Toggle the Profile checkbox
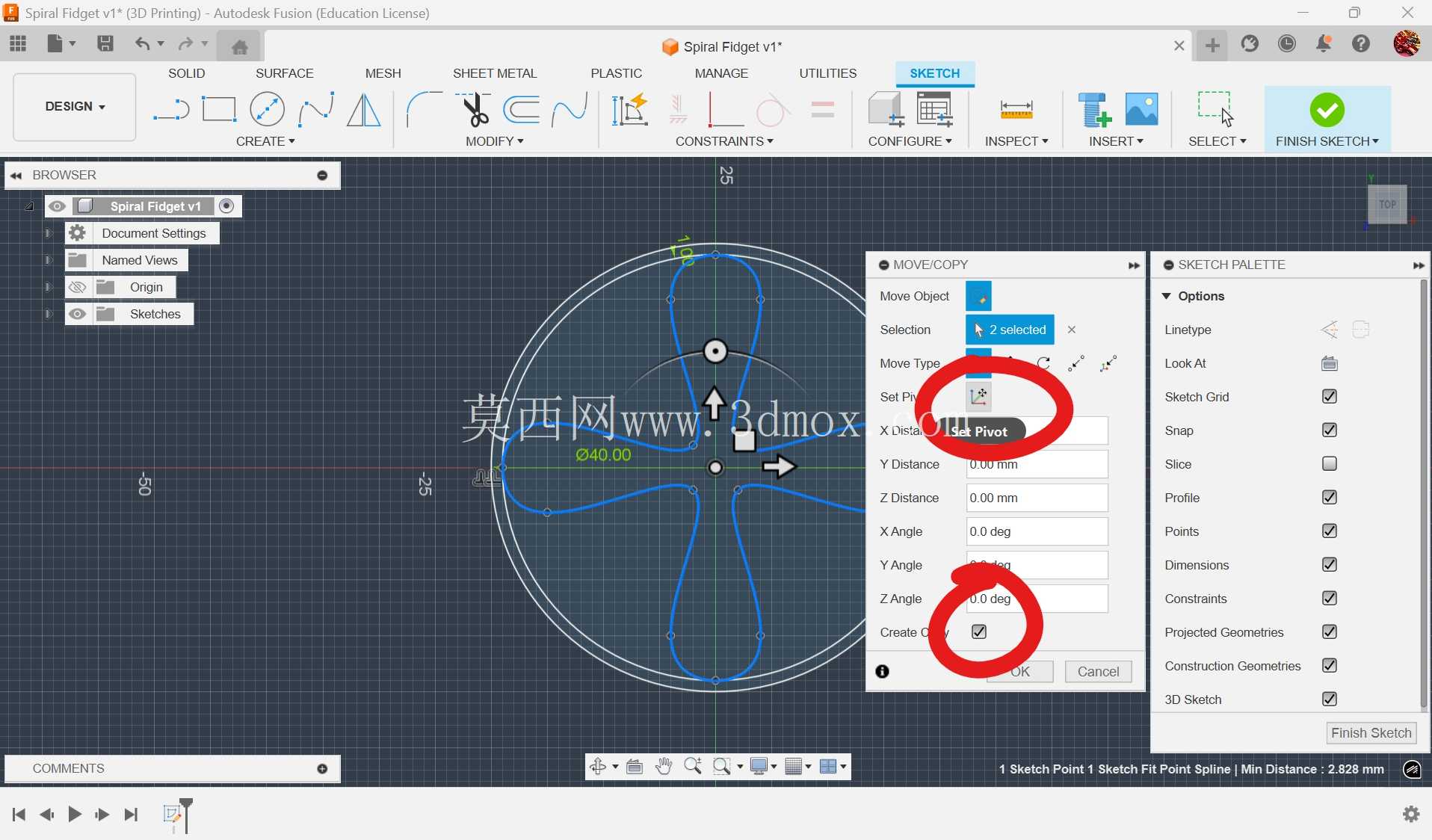 click(1329, 497)
